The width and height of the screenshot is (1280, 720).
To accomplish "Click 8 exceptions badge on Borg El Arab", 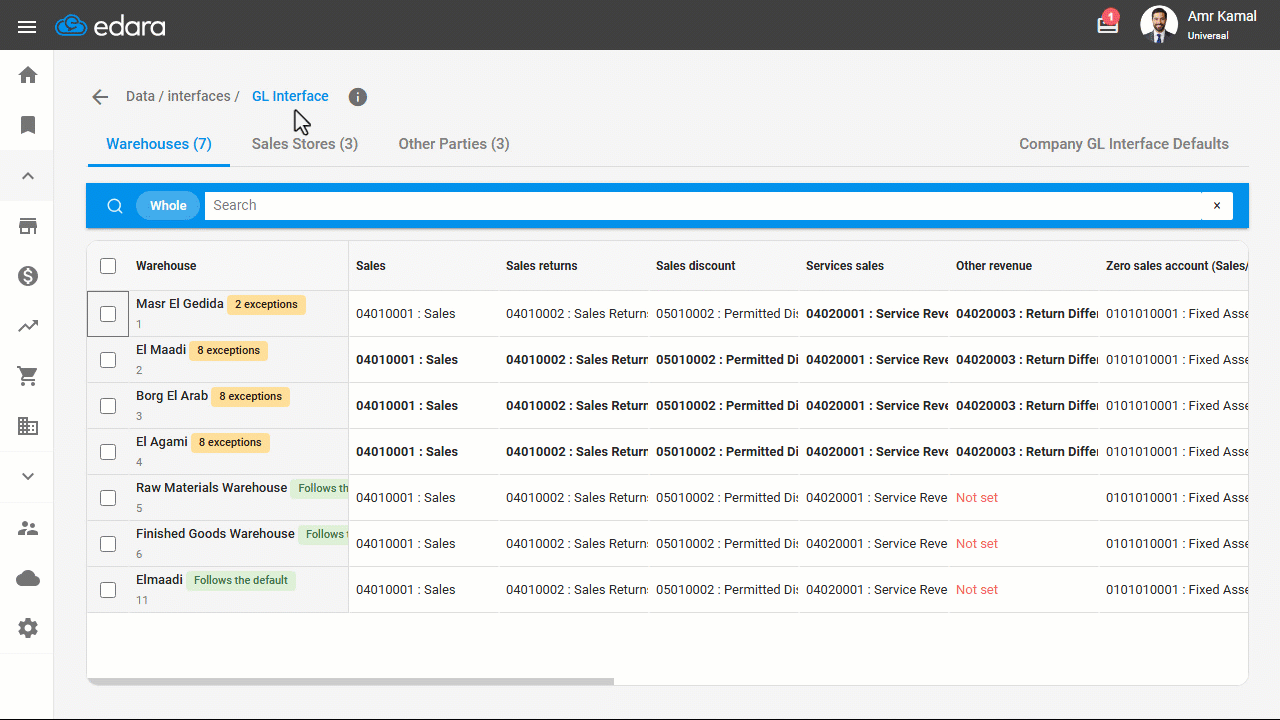I will [250, 396].
